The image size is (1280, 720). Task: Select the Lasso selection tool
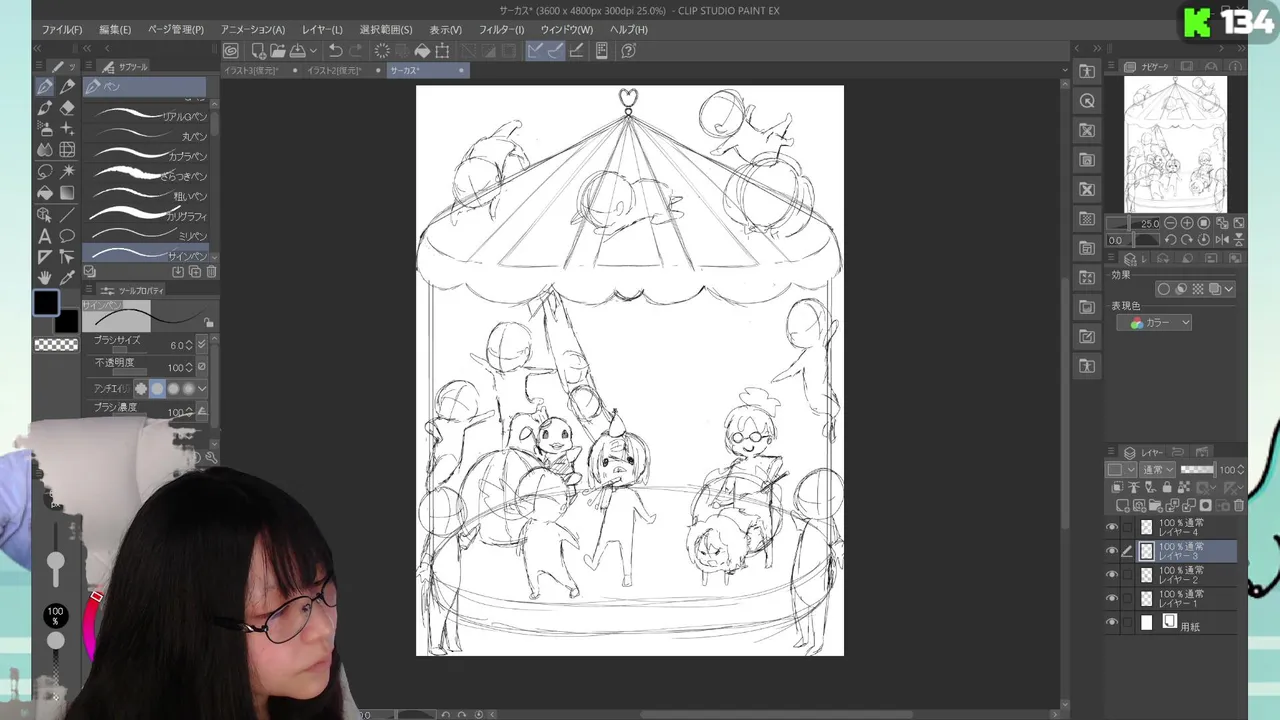(x=45, y=172)
